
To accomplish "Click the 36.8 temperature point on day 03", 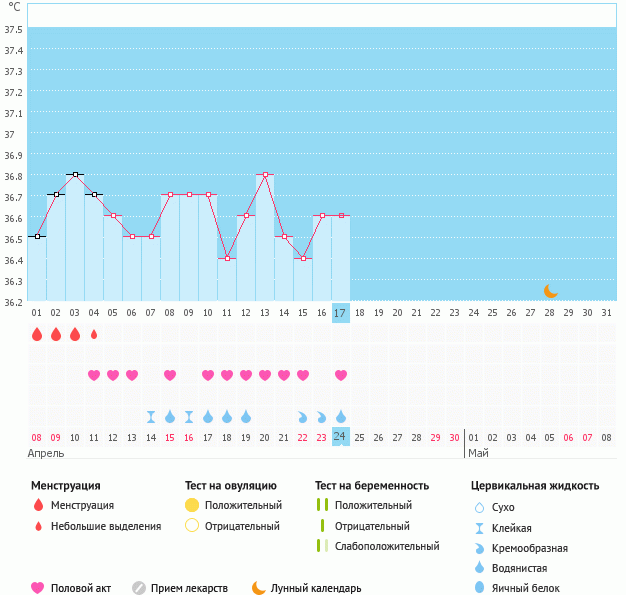I will tap(75, 174).
